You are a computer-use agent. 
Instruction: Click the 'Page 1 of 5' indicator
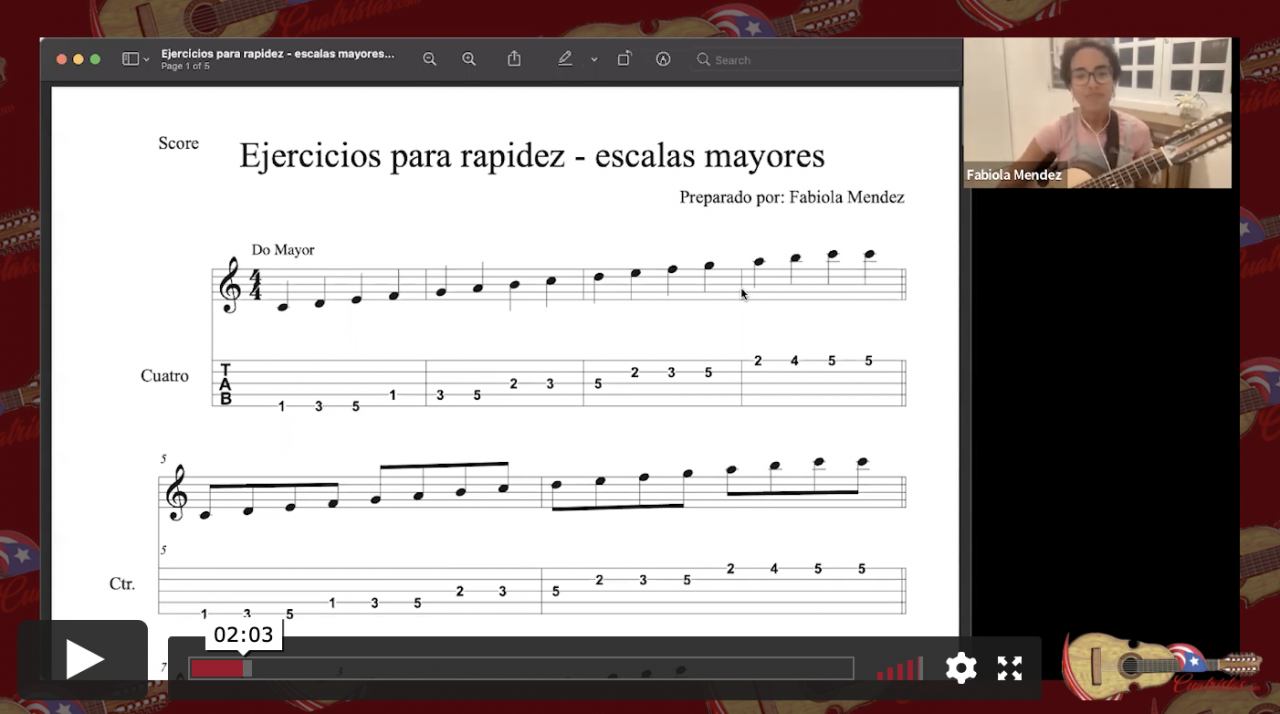(185, 67)
